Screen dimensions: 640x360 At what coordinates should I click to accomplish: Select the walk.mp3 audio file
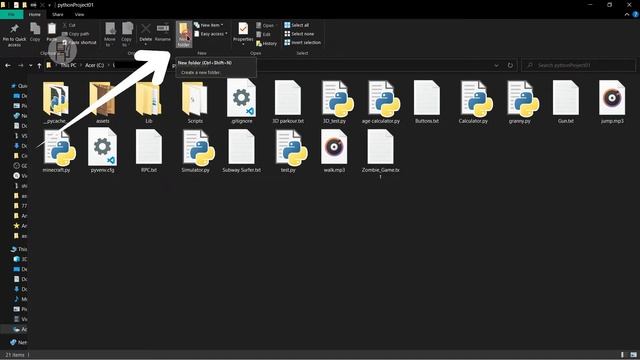tap(334, 151)
